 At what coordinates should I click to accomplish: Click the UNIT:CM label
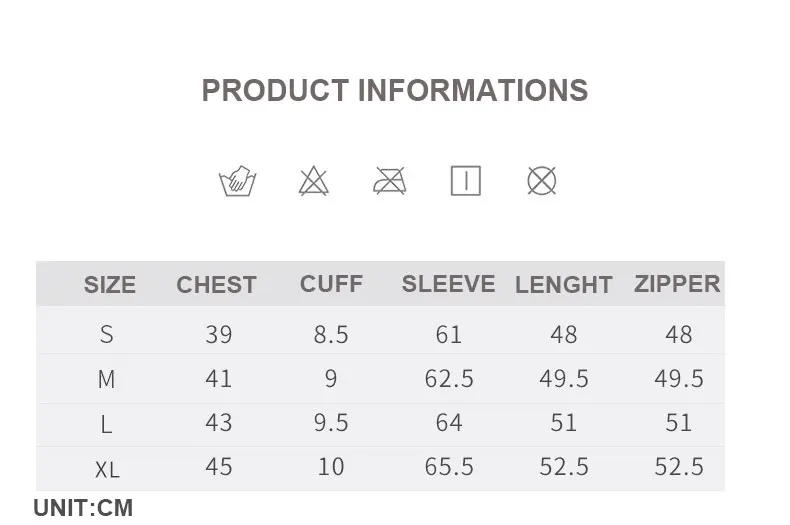(83, 508)
